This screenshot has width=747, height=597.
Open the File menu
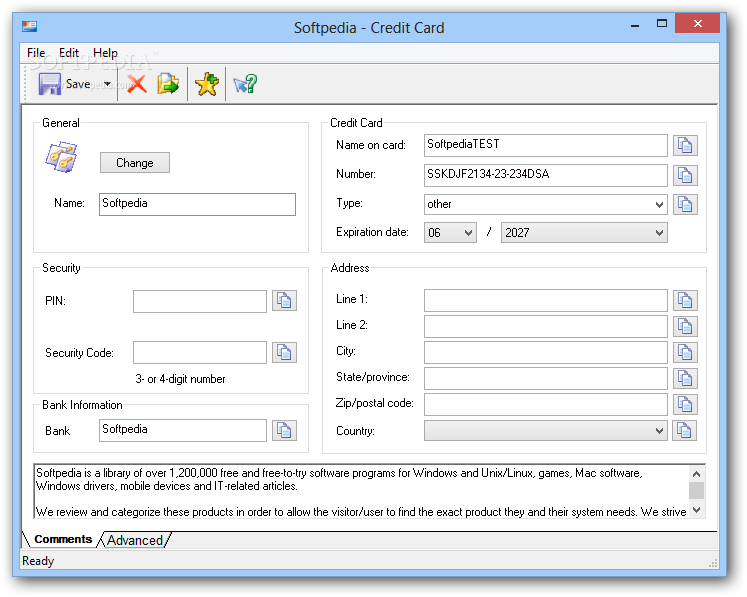(36, 52)
